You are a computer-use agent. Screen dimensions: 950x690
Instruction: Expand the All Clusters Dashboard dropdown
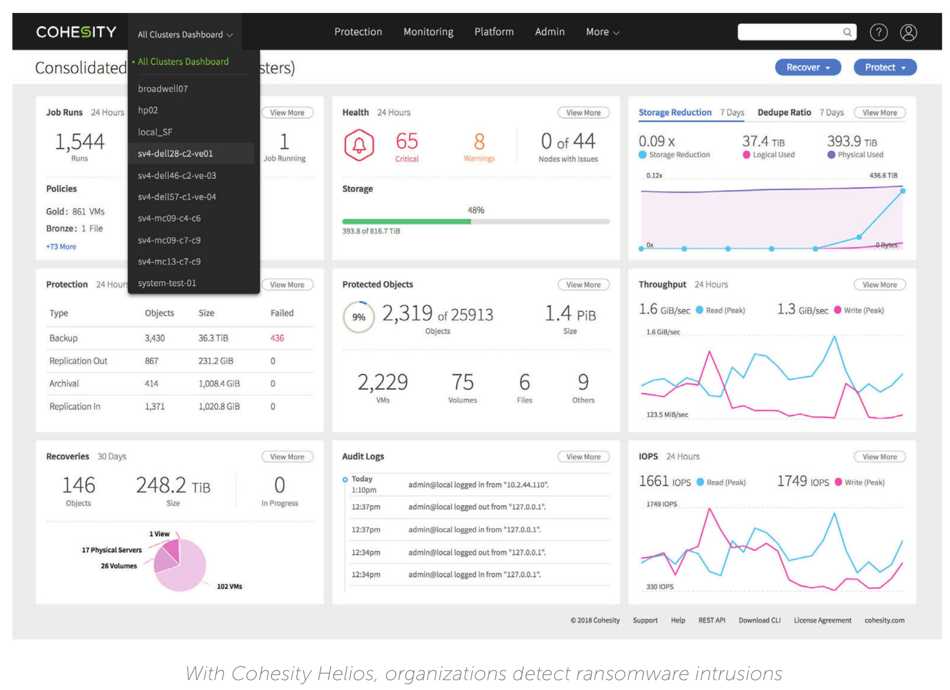click(x=185, y=35)
